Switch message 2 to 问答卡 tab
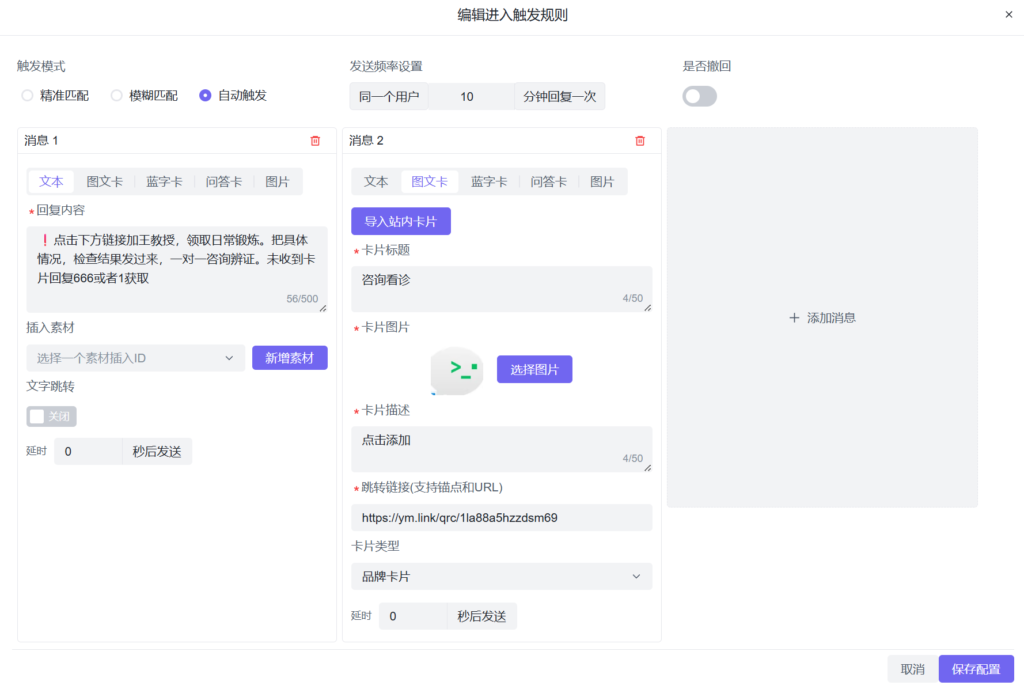This screenshot has height=693, width=1024. pyautogui.click(x=548, y=182)
